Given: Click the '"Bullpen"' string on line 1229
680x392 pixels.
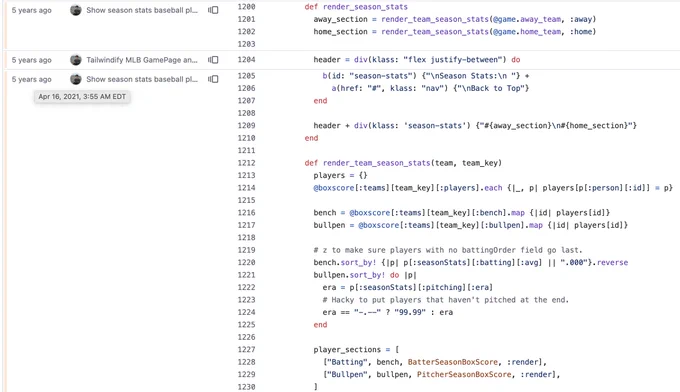Looking at the screenshot, I should (x=347, y=375).
